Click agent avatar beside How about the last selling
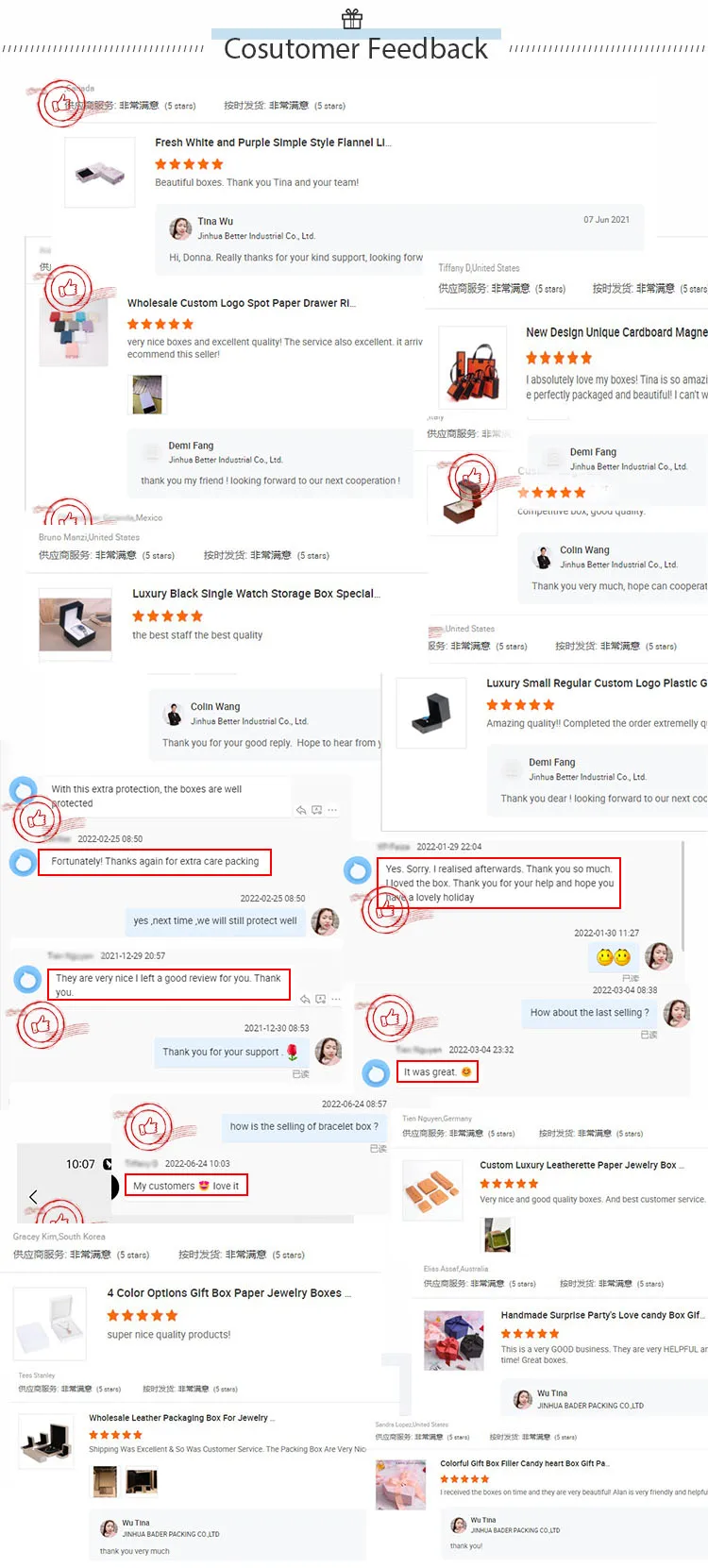The image size is (708, 1568). coord(677,1014)
